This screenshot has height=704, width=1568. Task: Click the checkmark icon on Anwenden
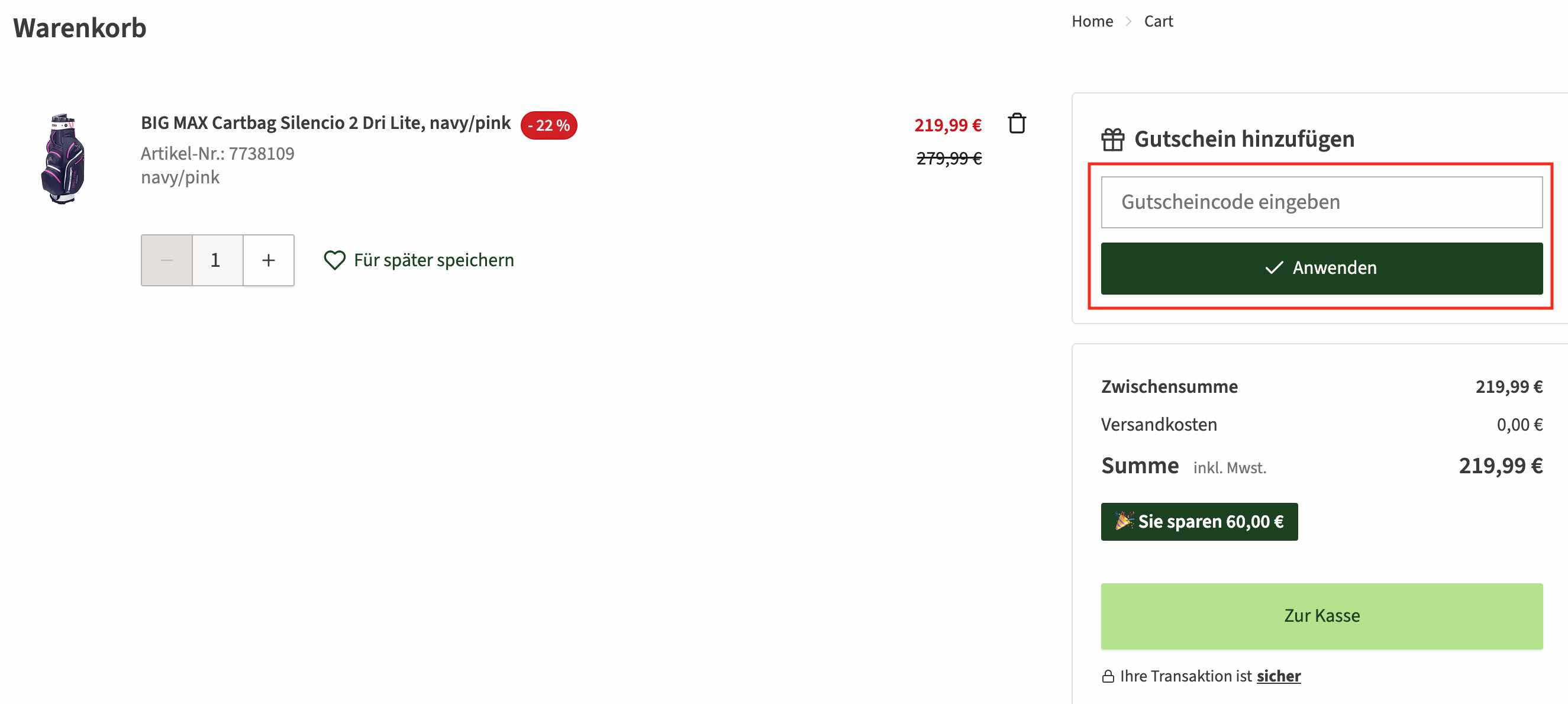(x=1273, y=268)
